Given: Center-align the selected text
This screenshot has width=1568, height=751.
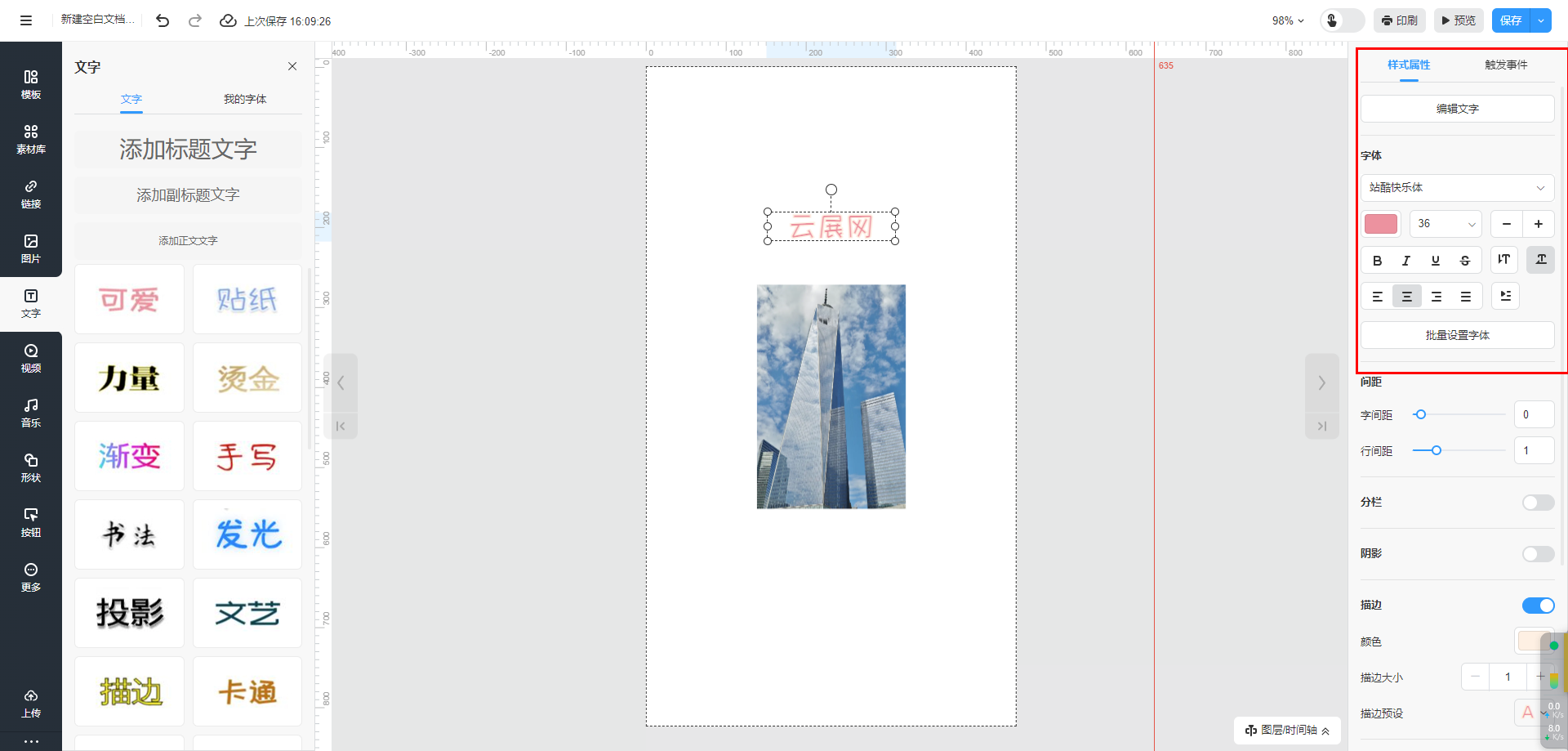Looking at the screenshot, I should 1406,297.
